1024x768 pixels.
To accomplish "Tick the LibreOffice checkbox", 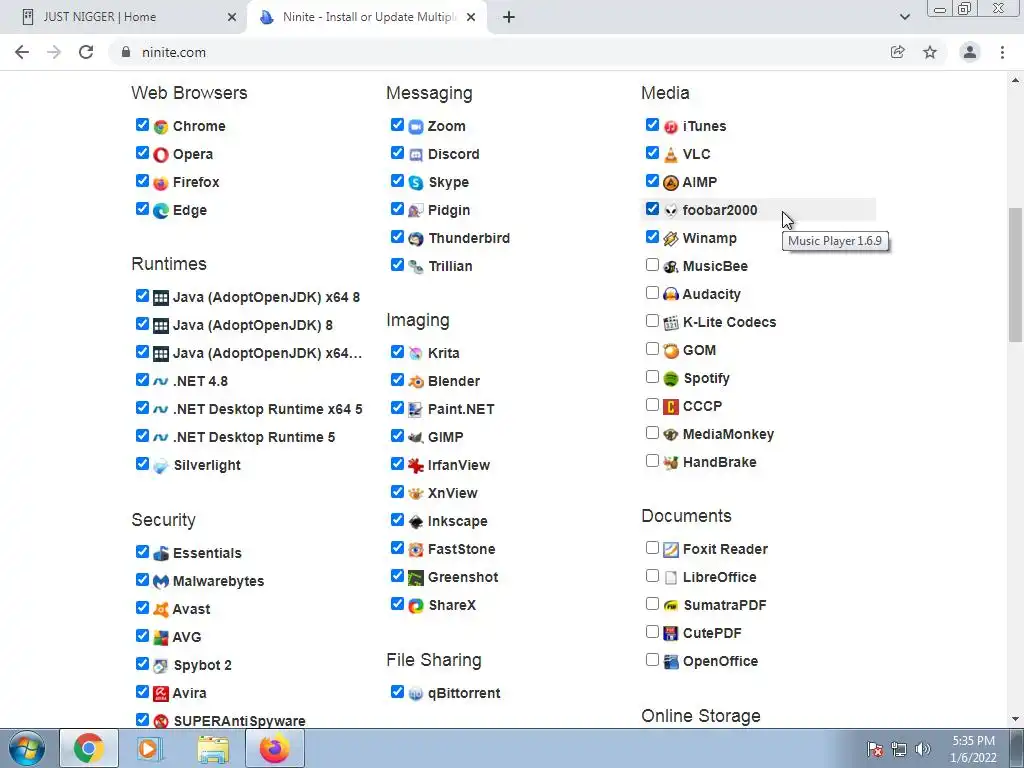I will click(x=652, y=575).
